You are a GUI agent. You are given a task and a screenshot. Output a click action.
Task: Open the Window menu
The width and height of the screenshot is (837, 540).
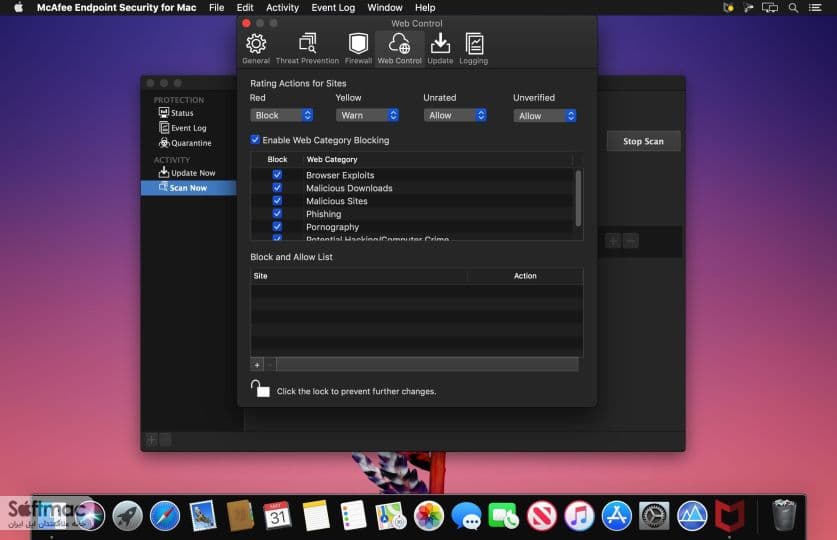pos(385,7)
